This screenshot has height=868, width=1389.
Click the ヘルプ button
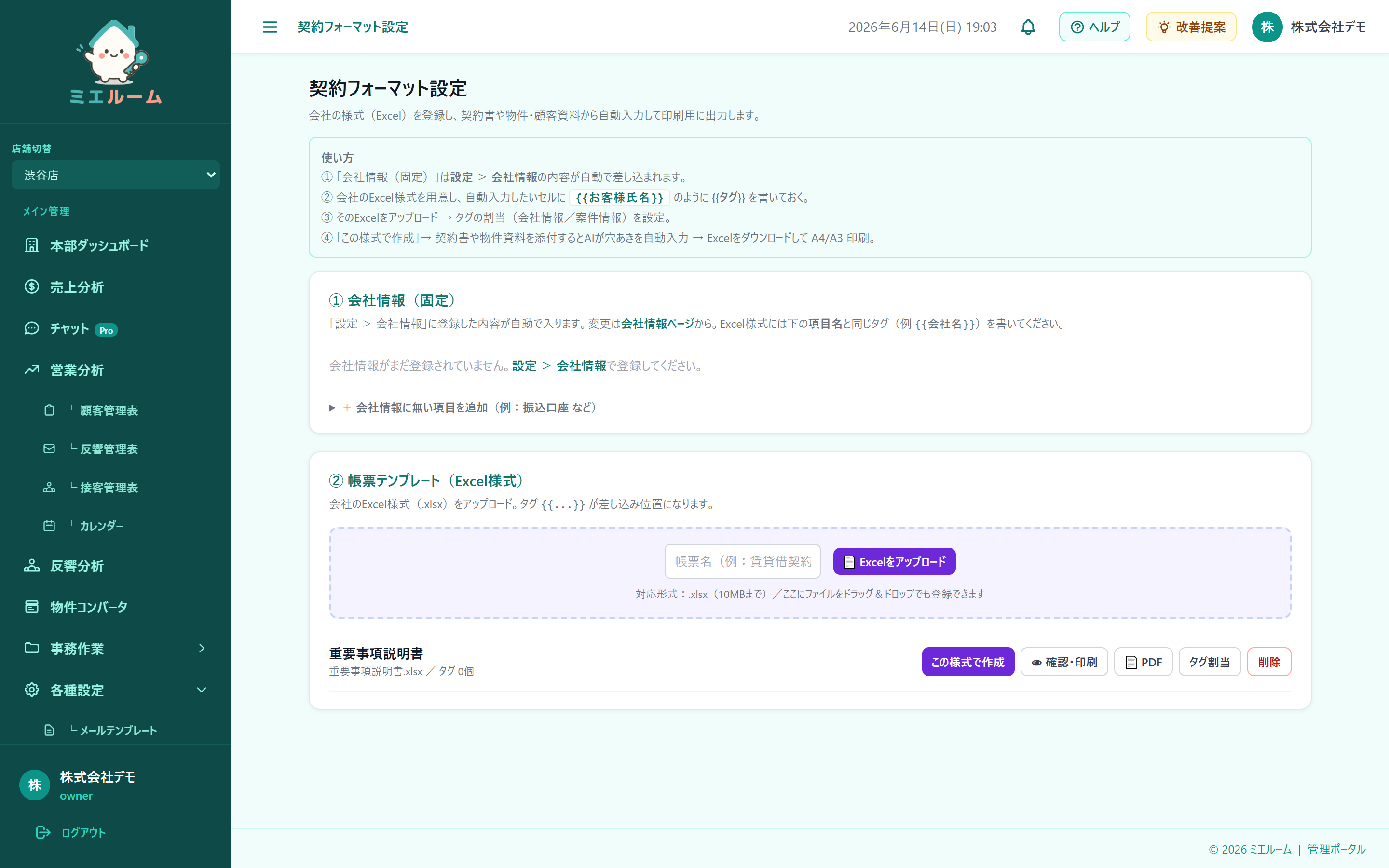(1094, 27)
